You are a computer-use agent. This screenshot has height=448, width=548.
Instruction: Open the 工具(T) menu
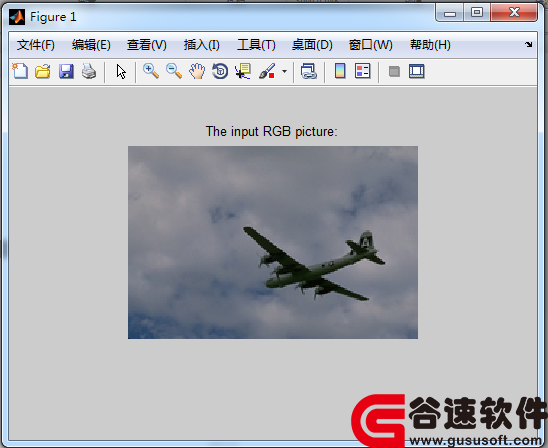(256, 45)
